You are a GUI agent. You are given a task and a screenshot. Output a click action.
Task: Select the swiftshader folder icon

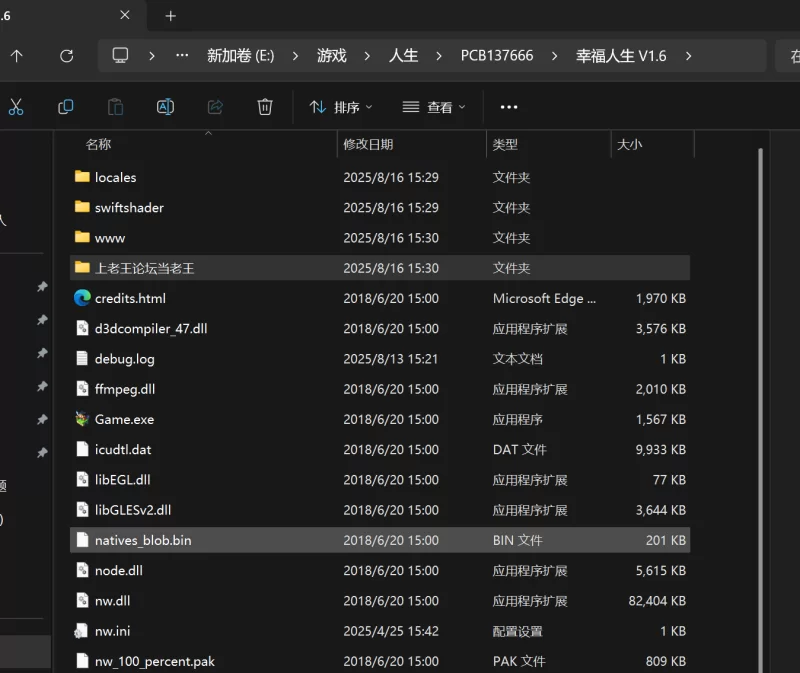[x=82, y=207]
